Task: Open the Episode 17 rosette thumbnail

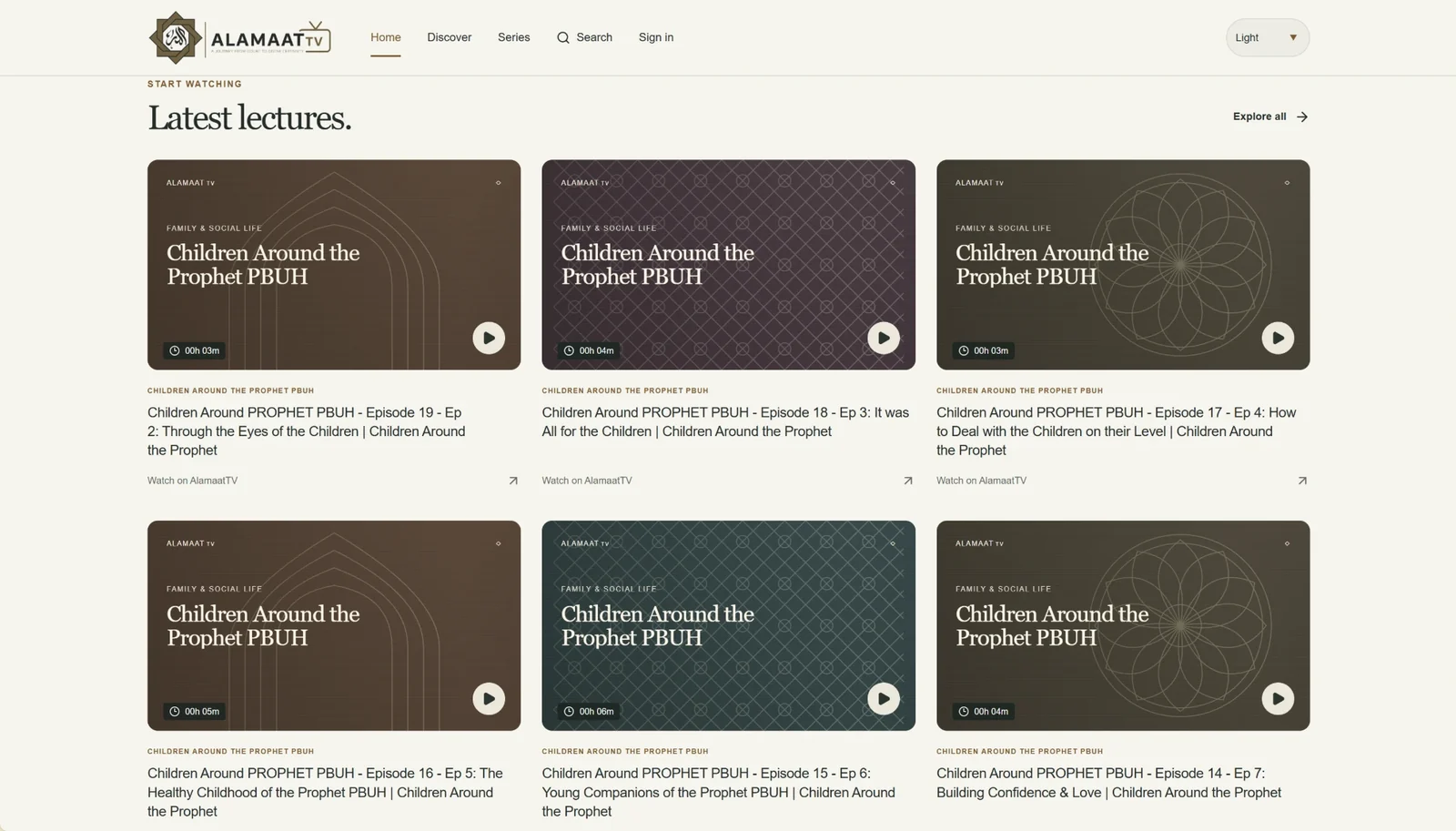Action: [1123, 265]
